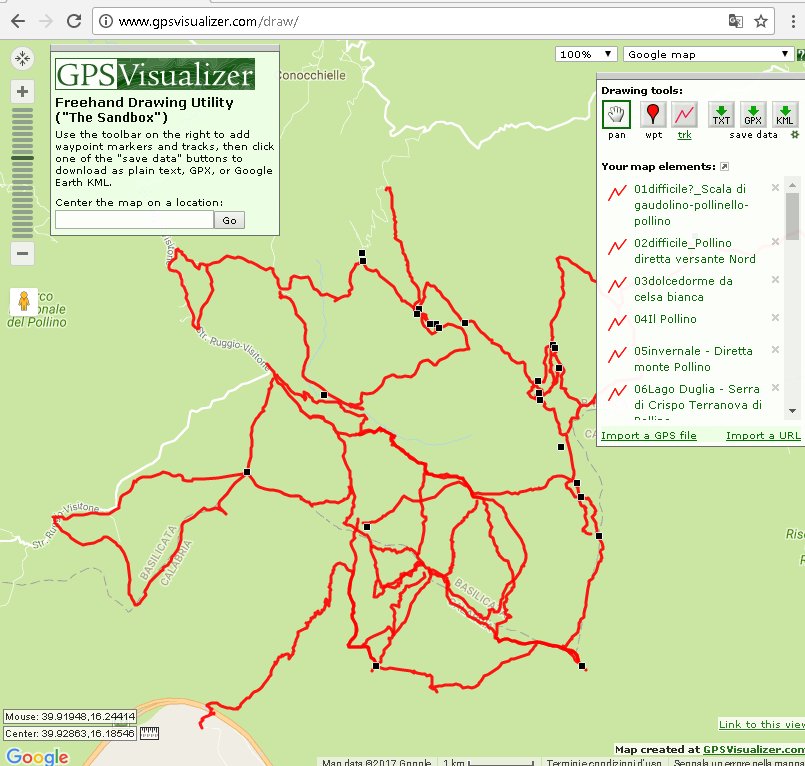Save data as KML file
This screenshot has width=805, height=766.
click(x=785, y=115)
